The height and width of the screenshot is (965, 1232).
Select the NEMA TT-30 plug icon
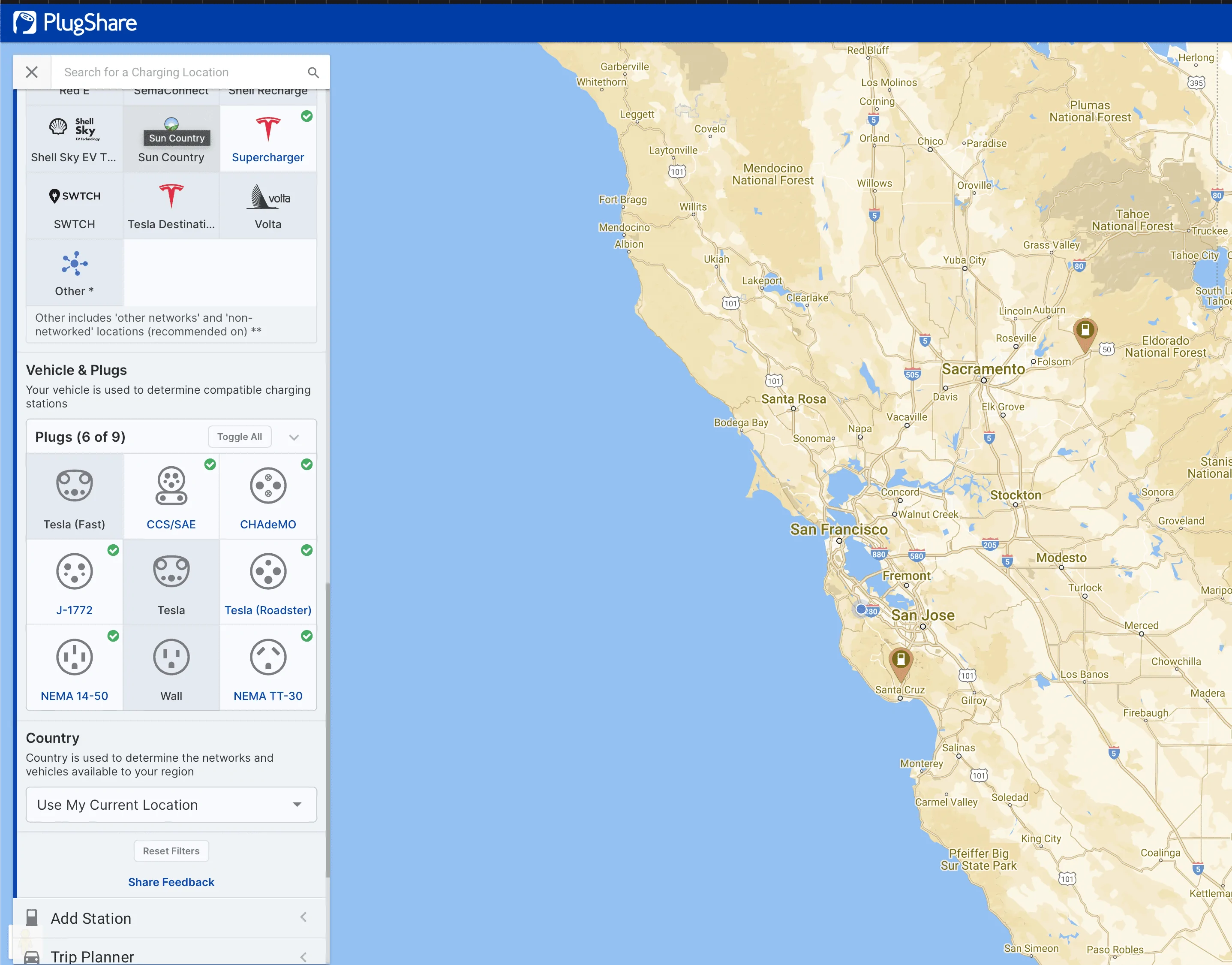(268, 657)
